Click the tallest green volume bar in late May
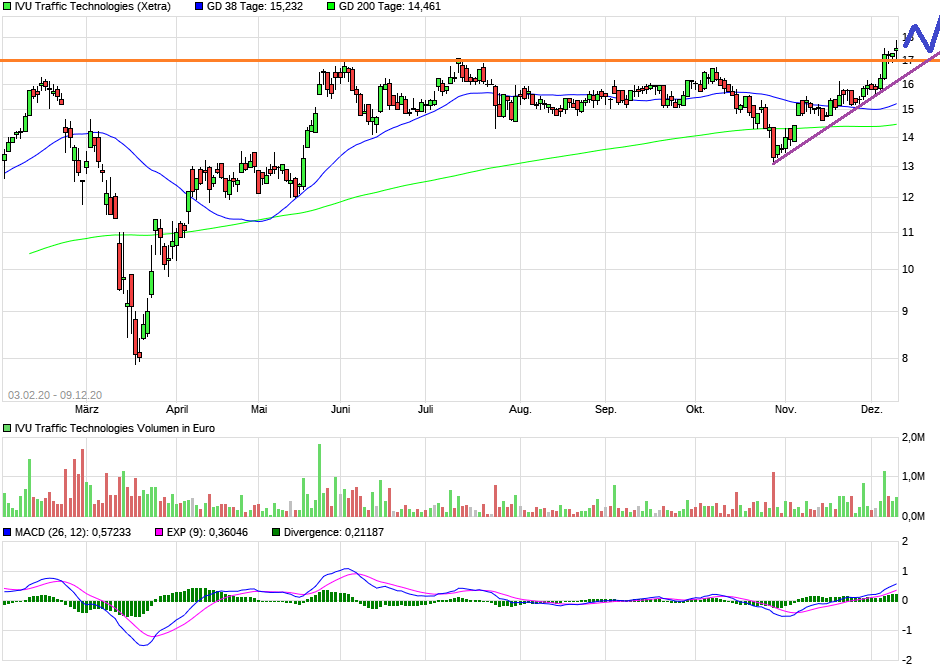 (320, 480)
